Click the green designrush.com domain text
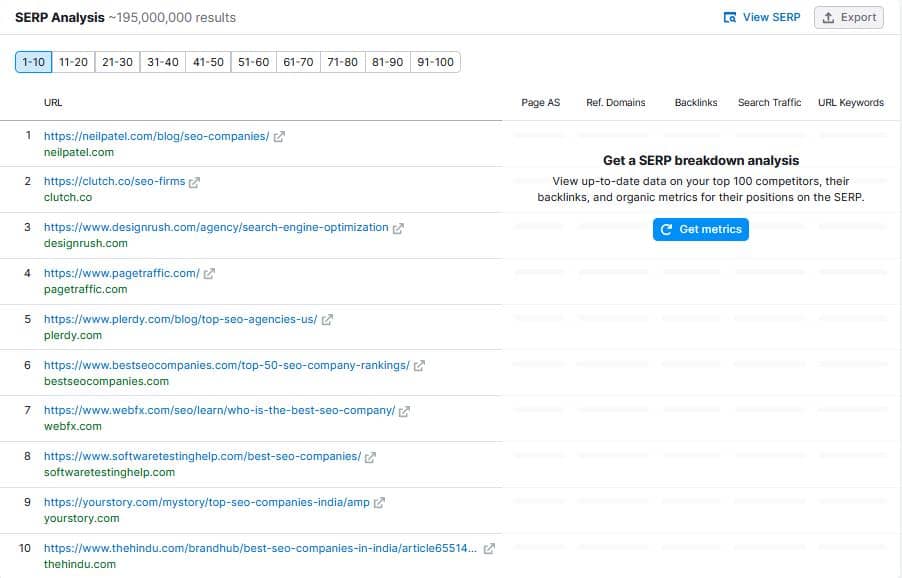 click(x=86, y=243)
